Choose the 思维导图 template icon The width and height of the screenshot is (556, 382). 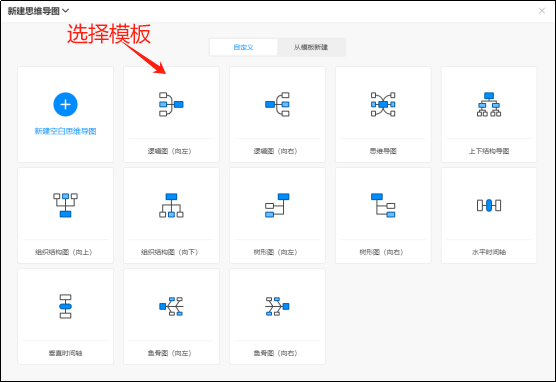(x=383, y=104)
